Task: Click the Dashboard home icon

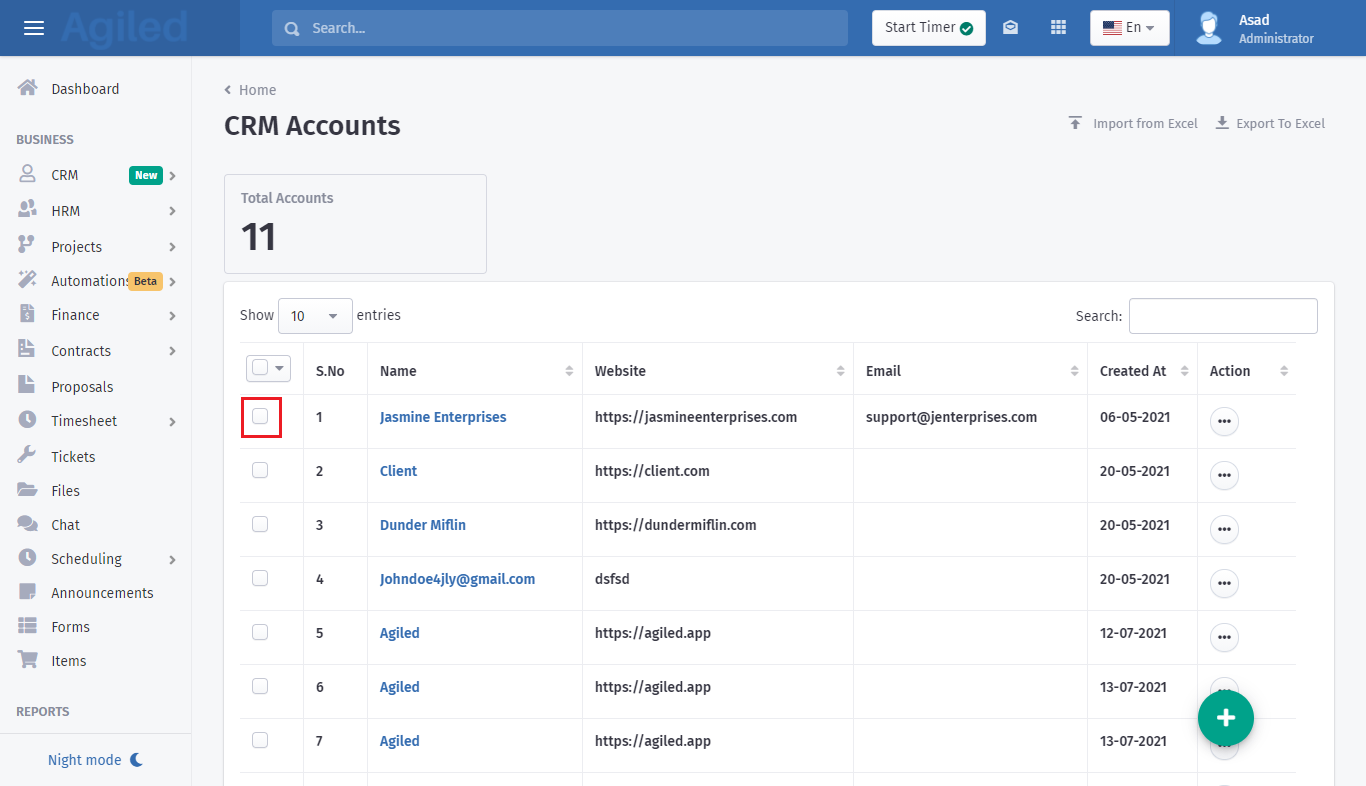Action: tap(28, 88)
